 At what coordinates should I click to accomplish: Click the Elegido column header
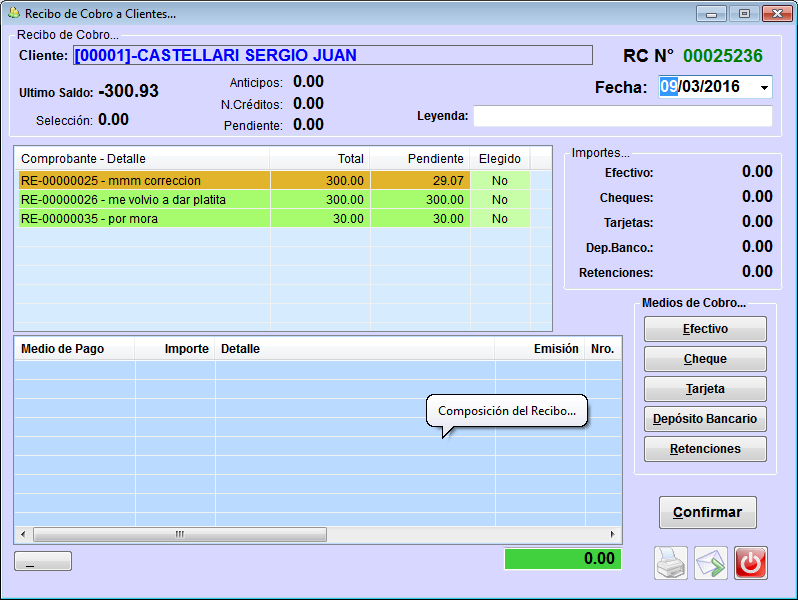click(500, 159)
